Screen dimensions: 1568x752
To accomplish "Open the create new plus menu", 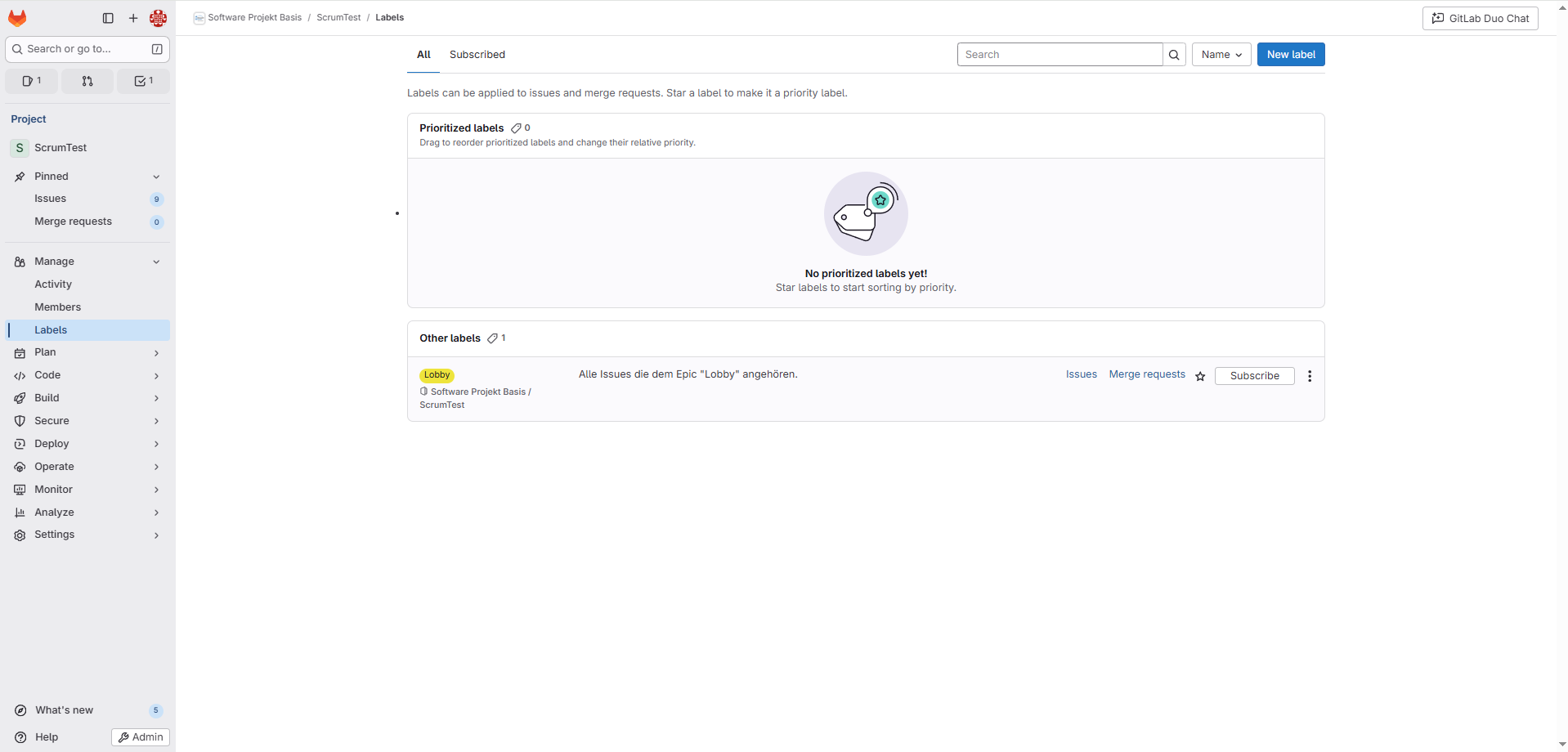I will (x=133, y=18).
